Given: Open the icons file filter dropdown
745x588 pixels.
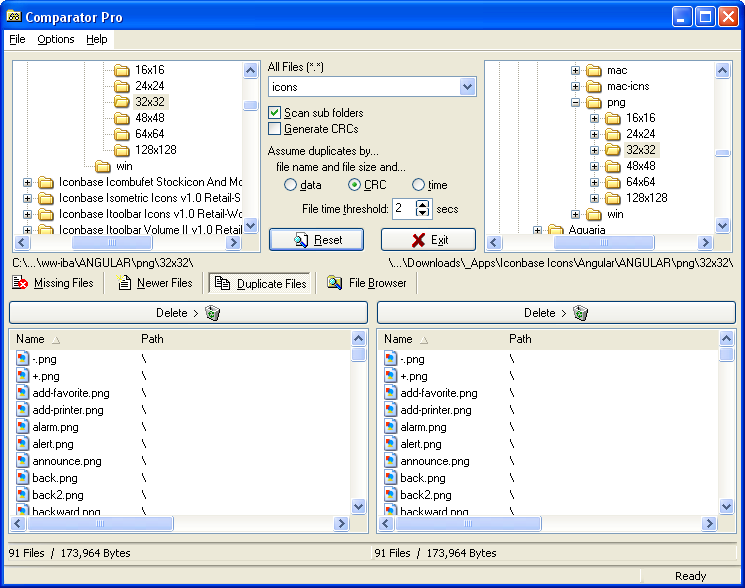Looking at the screenshot, I should 468,87.
